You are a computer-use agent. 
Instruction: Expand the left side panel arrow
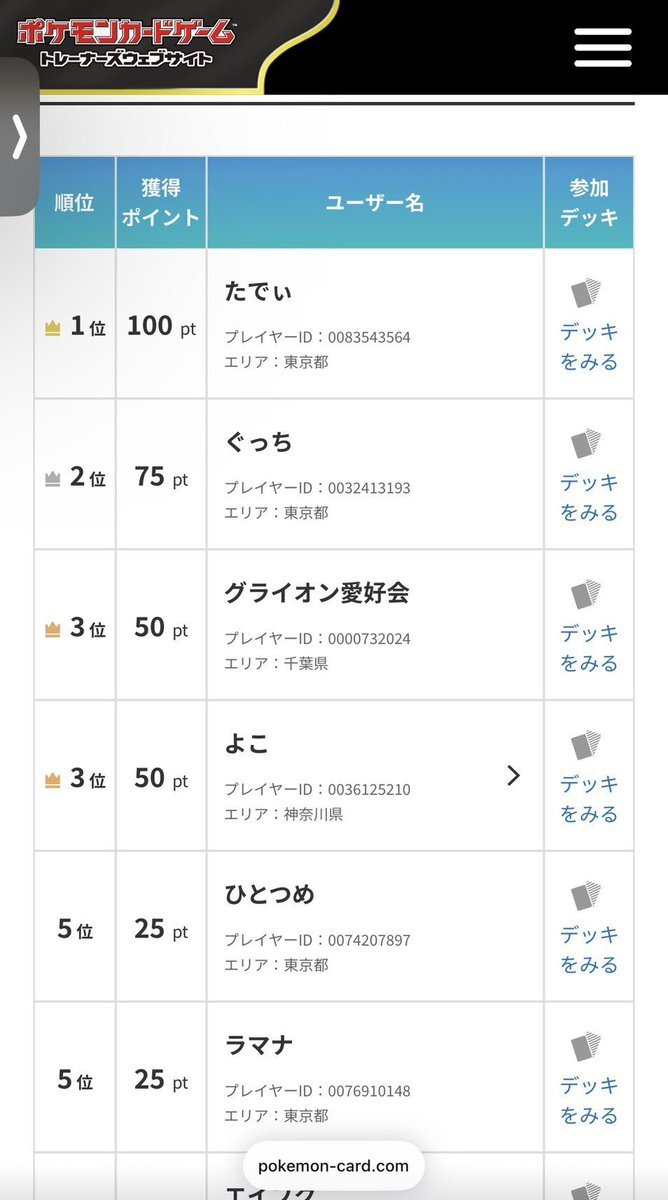pyautogui.click(x=19, y=137)
